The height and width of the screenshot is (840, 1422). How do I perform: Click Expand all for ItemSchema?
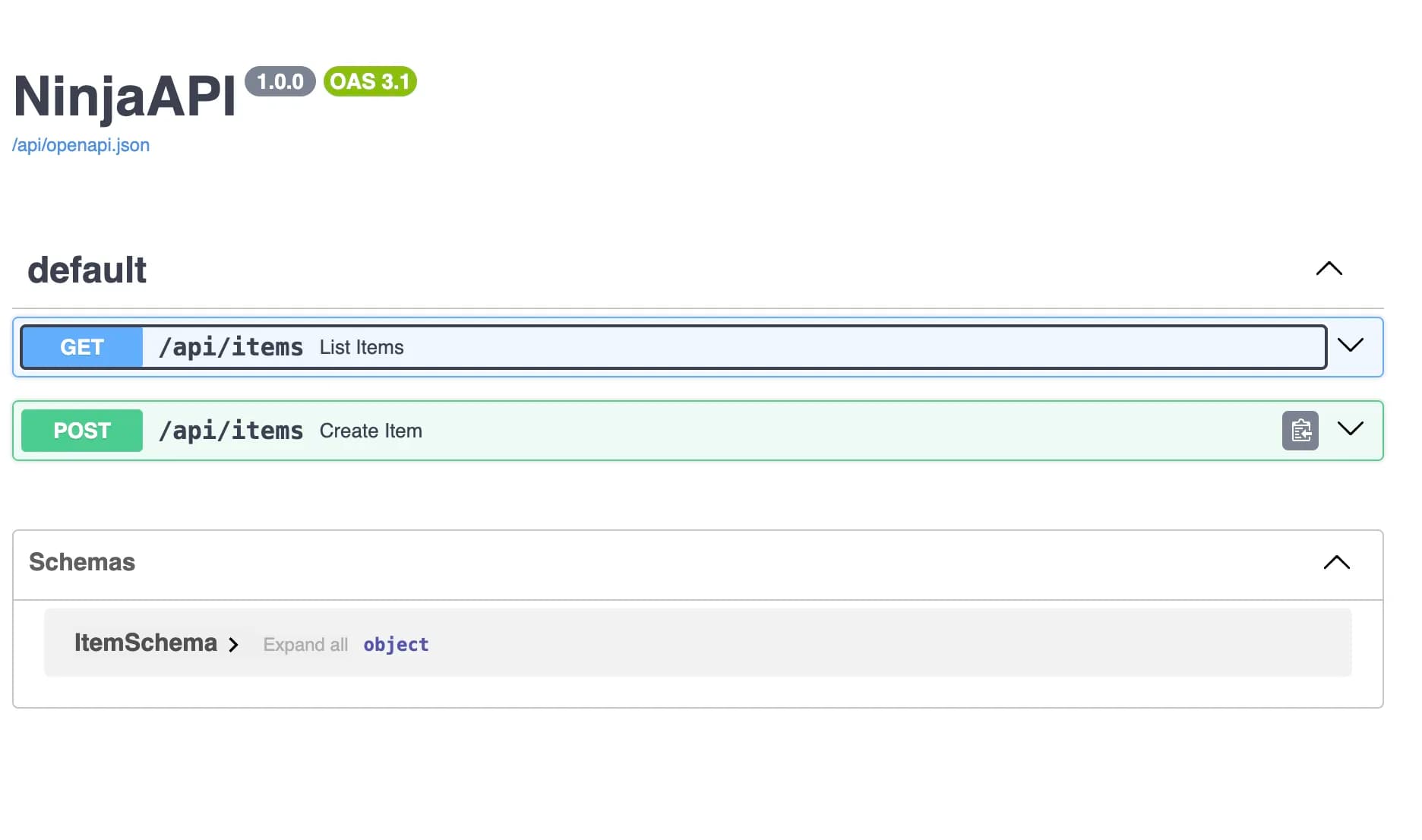(305, 645)
